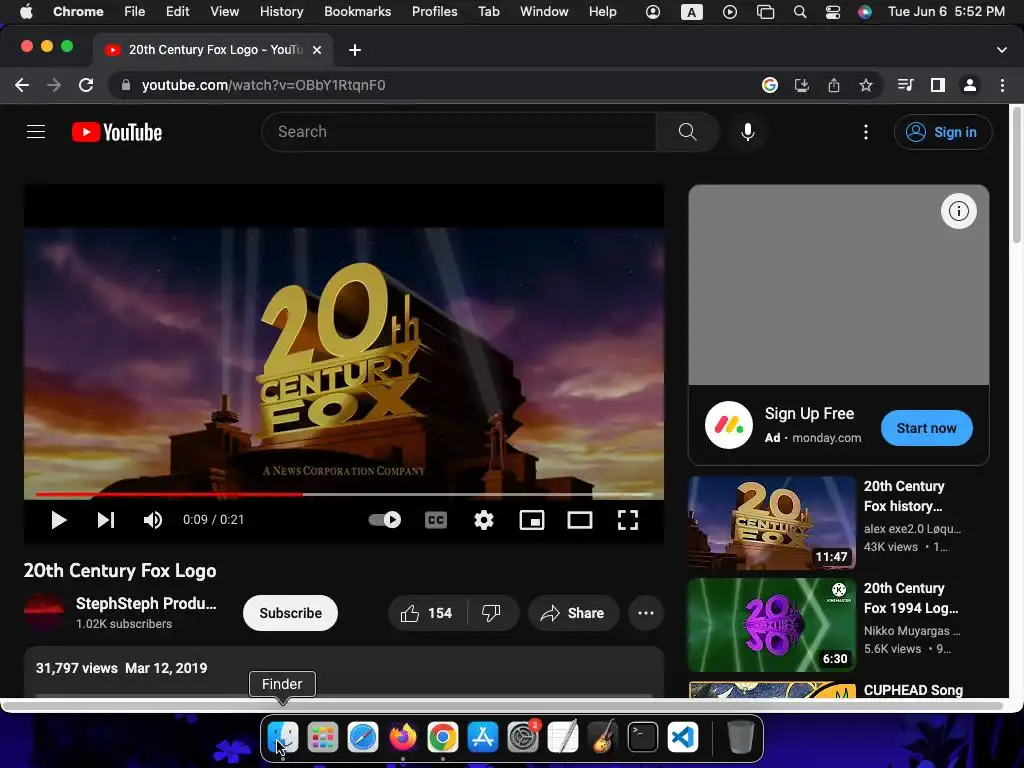Image resolution: width=1024 pixels, height=768 pixels.
Task: Open video settings gear
Action: click(483, 520)
